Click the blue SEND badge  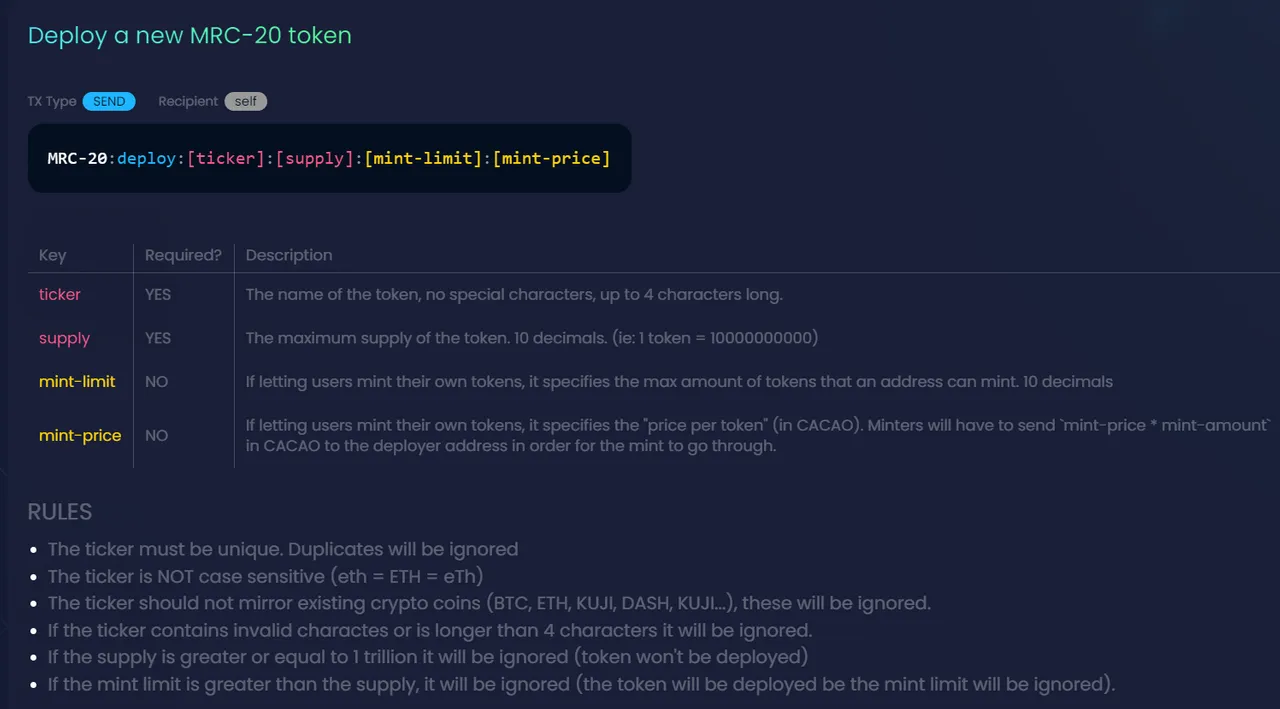coord(109,101)
